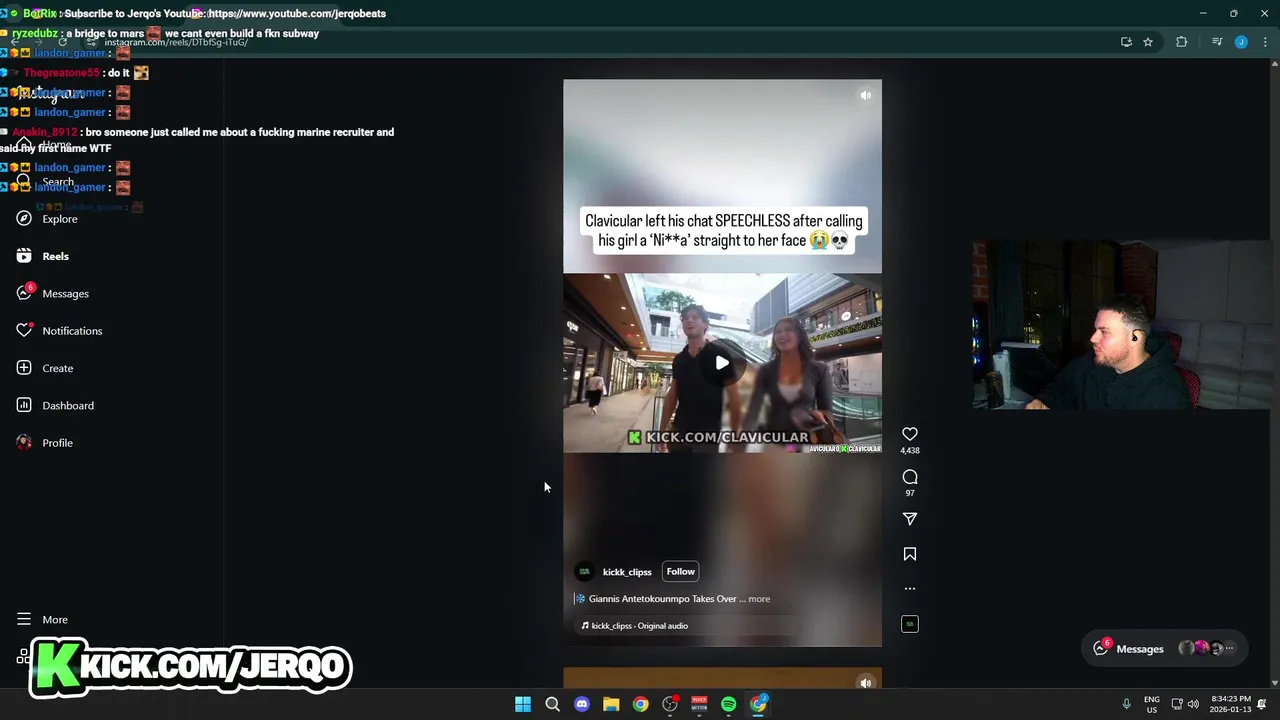Click the Profile avatar icon in sidebar
This screenshot has height=720, width=1280.
point(24,443)
